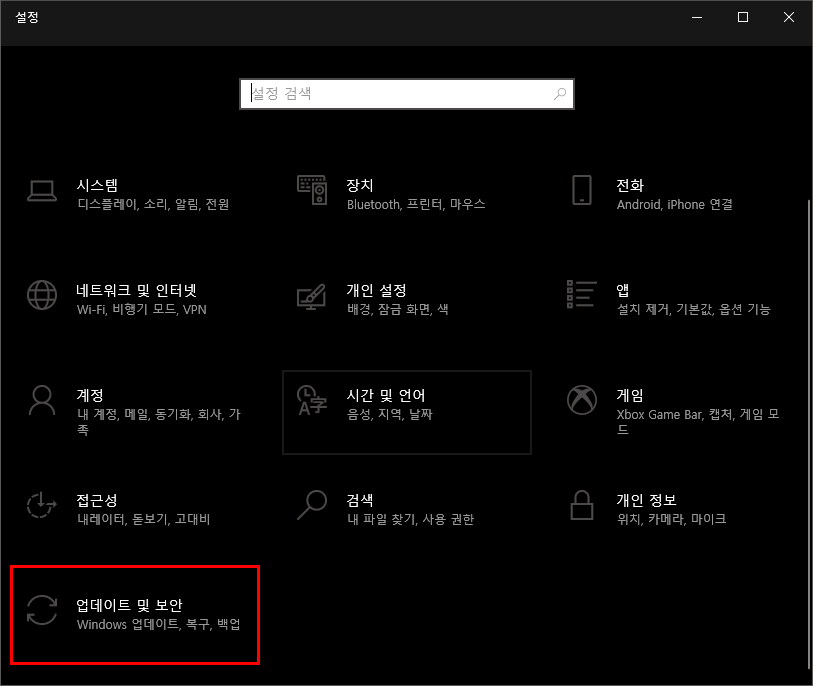Select the 앱 title

[623, 290]
